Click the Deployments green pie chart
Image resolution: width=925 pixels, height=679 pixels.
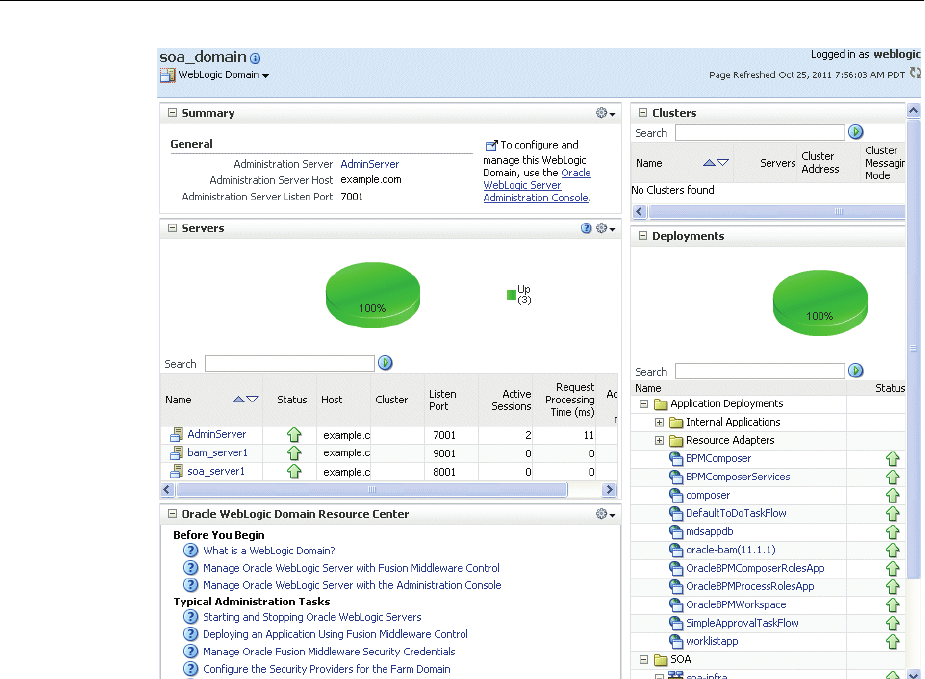pos(820,303)
